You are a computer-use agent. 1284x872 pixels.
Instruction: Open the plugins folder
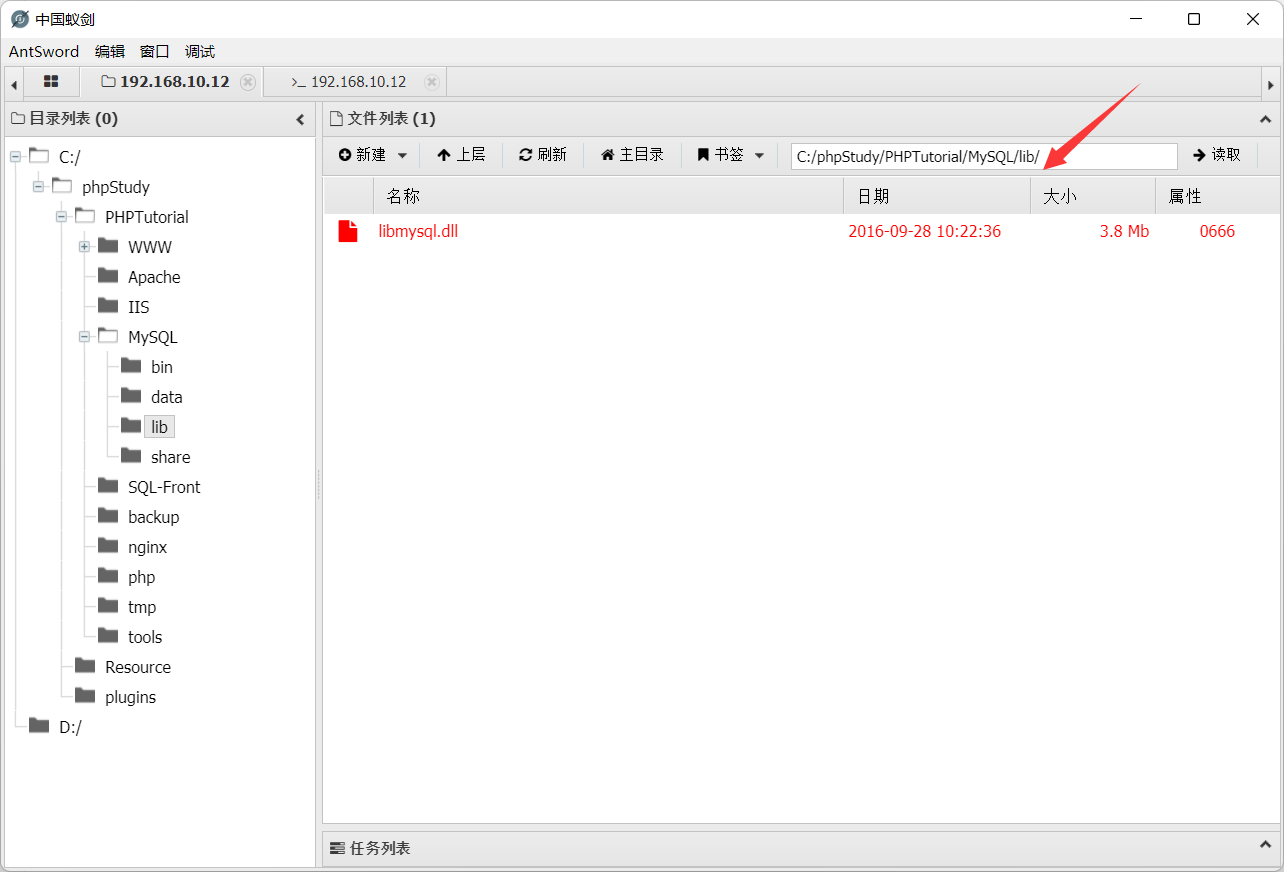pos(116,696)
